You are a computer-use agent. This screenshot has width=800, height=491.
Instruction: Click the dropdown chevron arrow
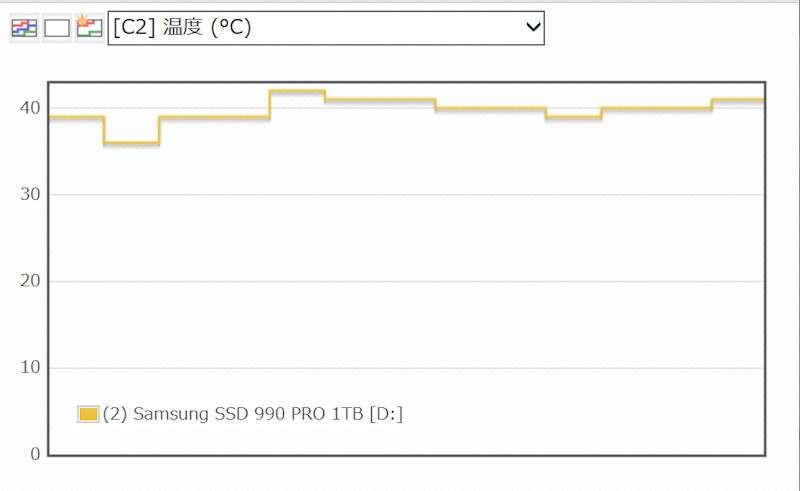coord(533,27)
